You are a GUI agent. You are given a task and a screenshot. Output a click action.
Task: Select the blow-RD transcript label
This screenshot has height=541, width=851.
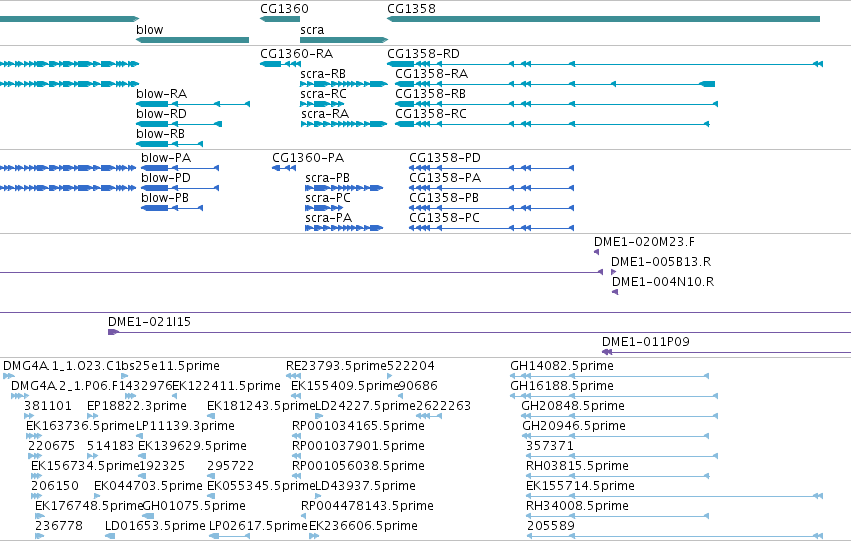(x=162, y=114)
